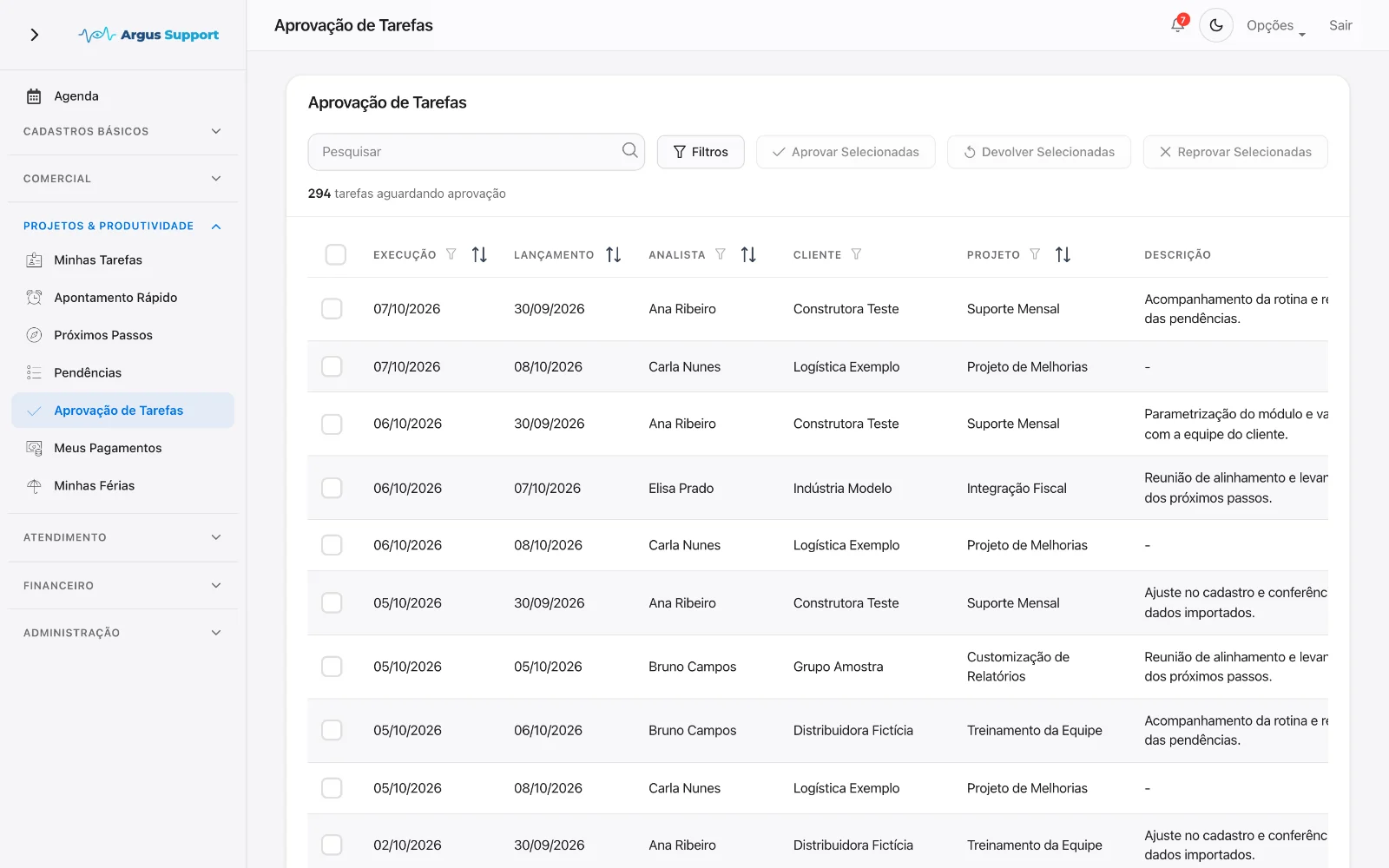Filter the Analista column funnel icon
Viewport: 1389px width, 868px height.
721,254
